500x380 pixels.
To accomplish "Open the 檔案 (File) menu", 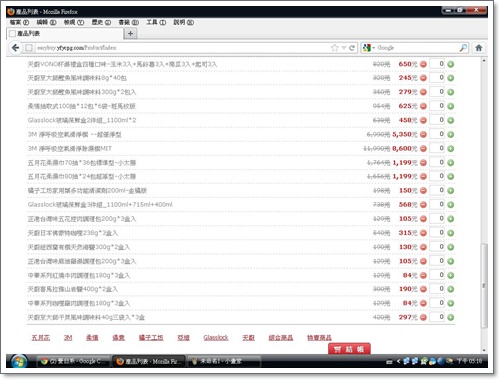I will [19, 22].
